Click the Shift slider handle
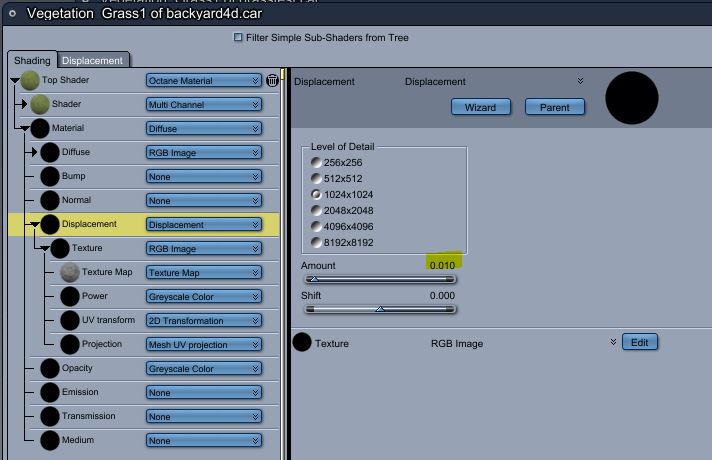The image size is (712, 460). pos(380,309)
